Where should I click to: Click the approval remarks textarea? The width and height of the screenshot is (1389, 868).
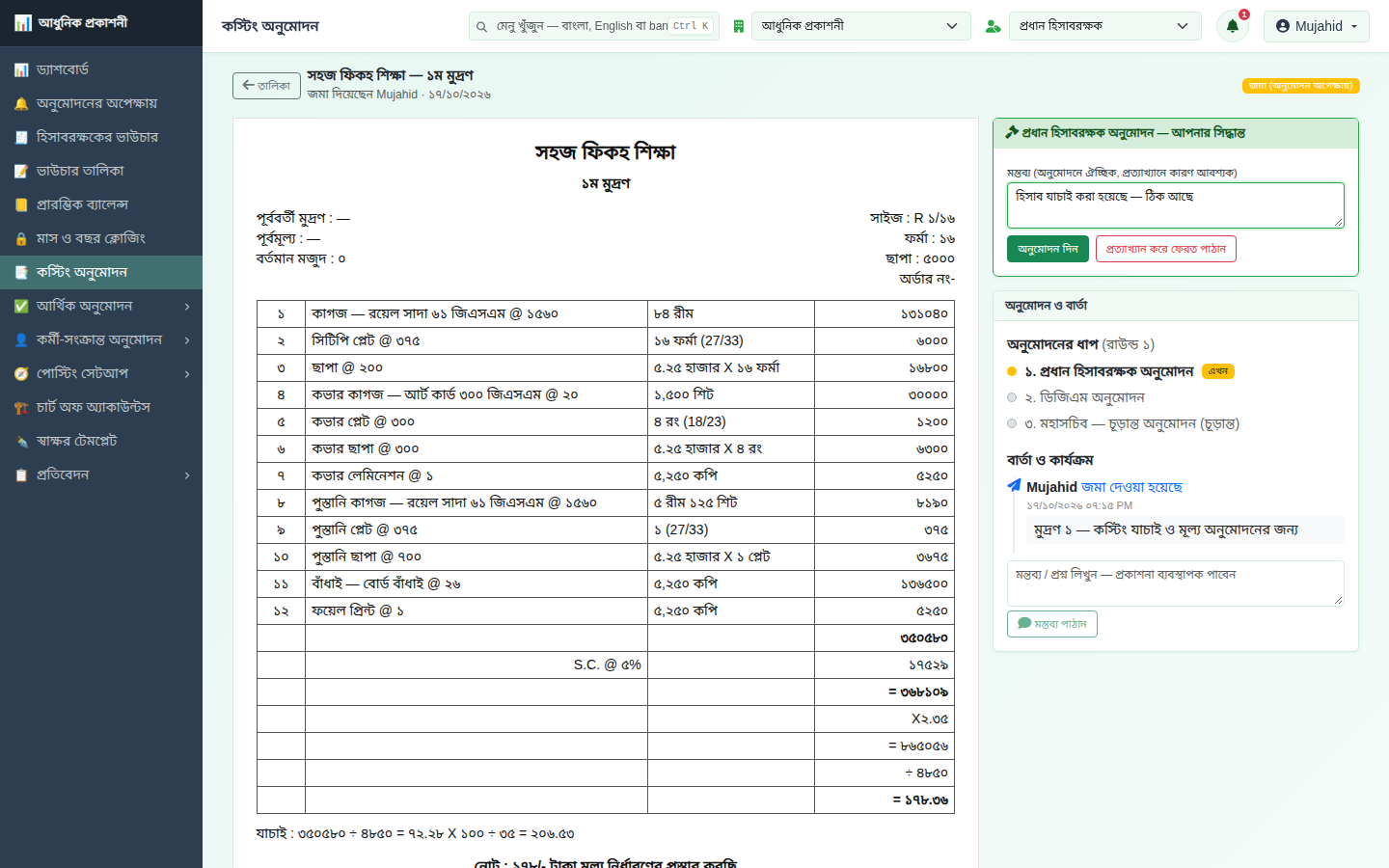(x=1176, y=205)
